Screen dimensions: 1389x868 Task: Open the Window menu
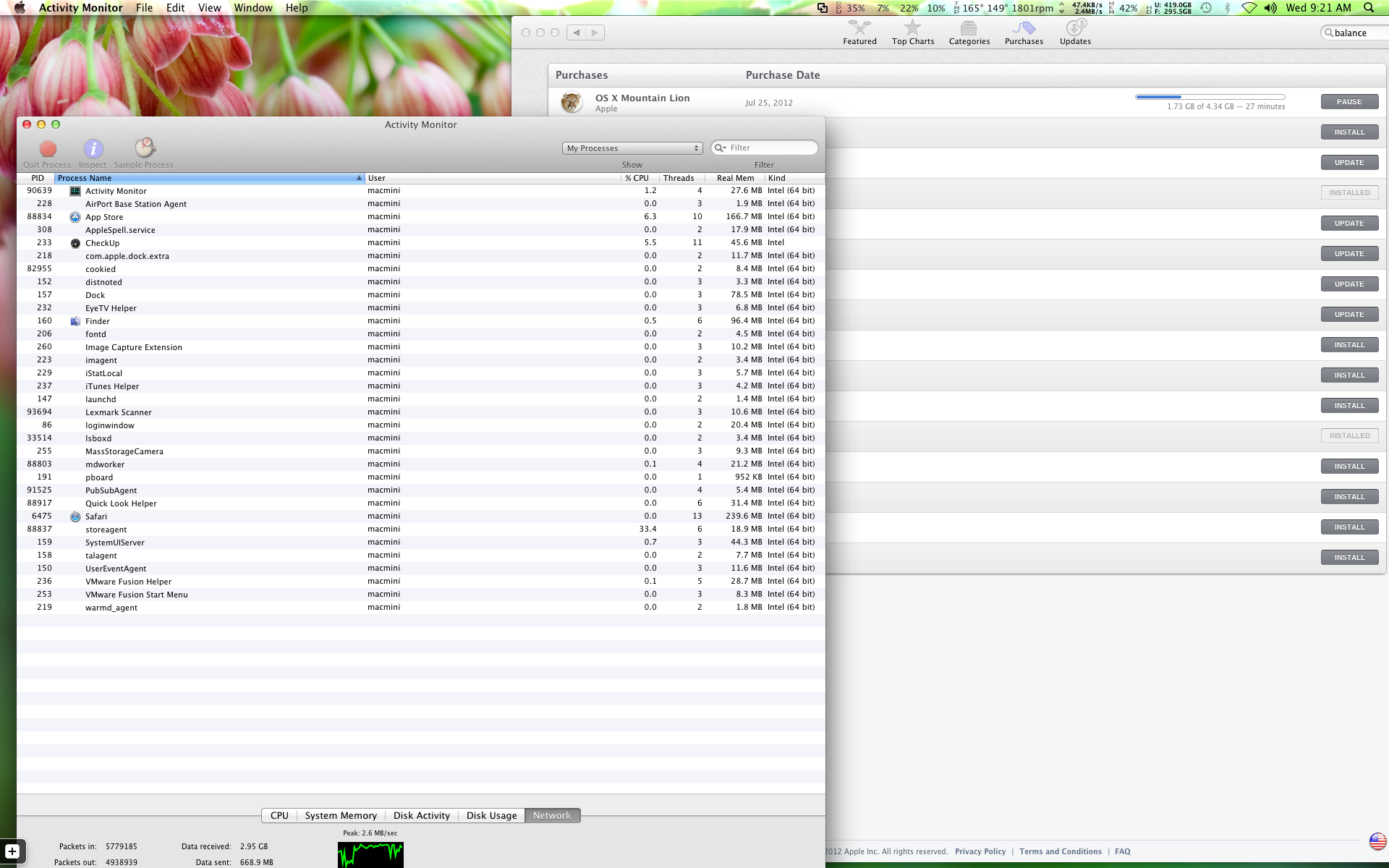[252, 8]
